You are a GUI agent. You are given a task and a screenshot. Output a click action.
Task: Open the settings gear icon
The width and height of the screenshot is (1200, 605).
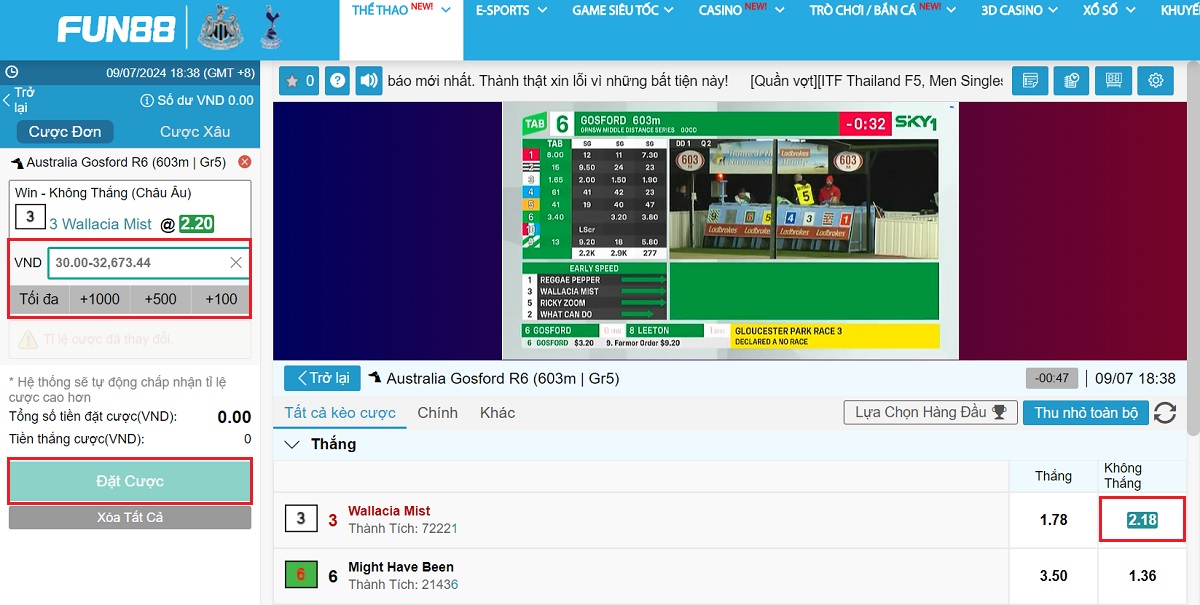tap(1155, 81)
